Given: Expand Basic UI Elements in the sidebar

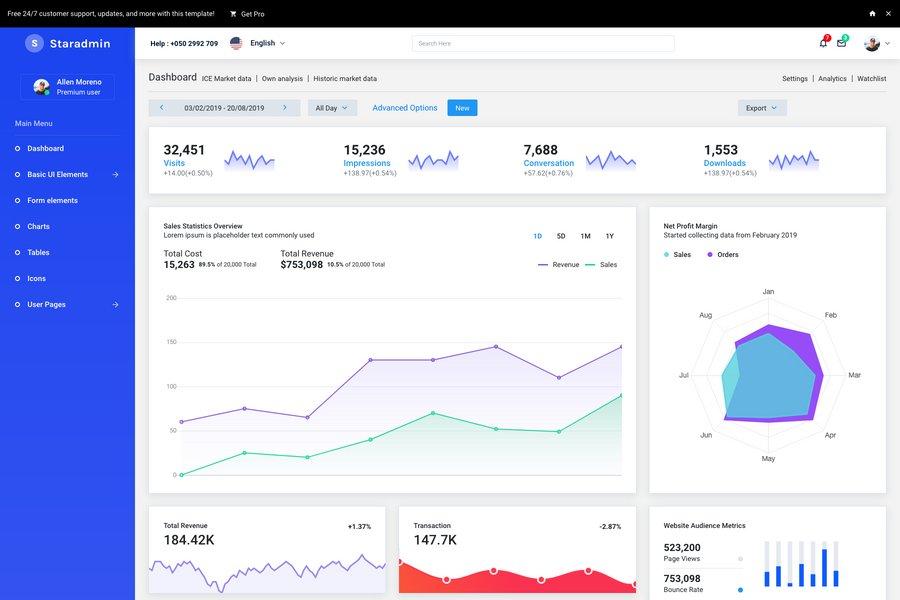Looking at the screenshot, I should pos(60,172).
